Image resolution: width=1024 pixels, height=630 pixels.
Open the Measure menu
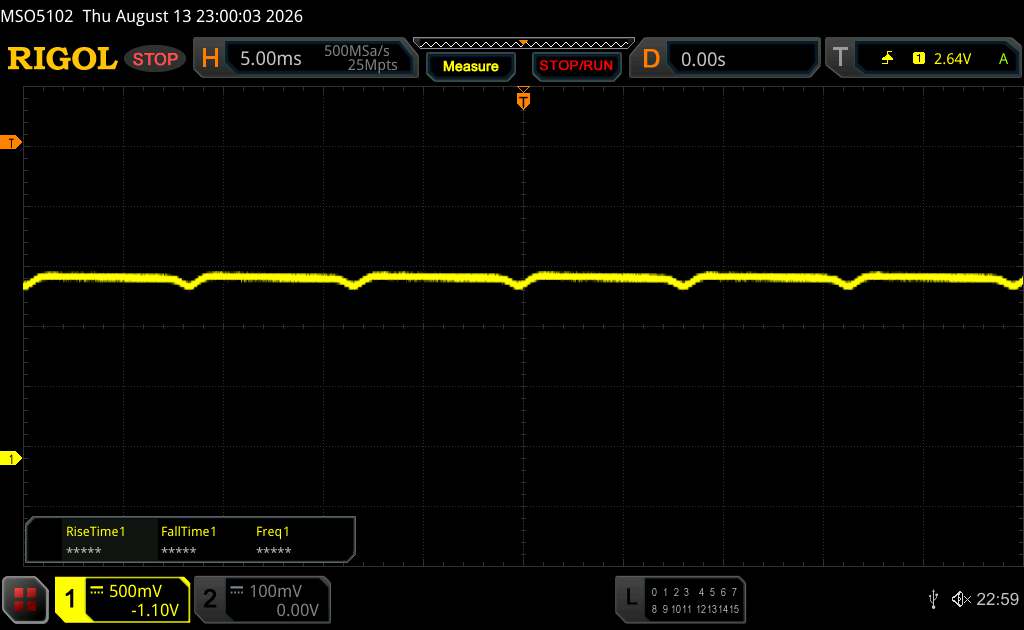[x=471, y=66]
